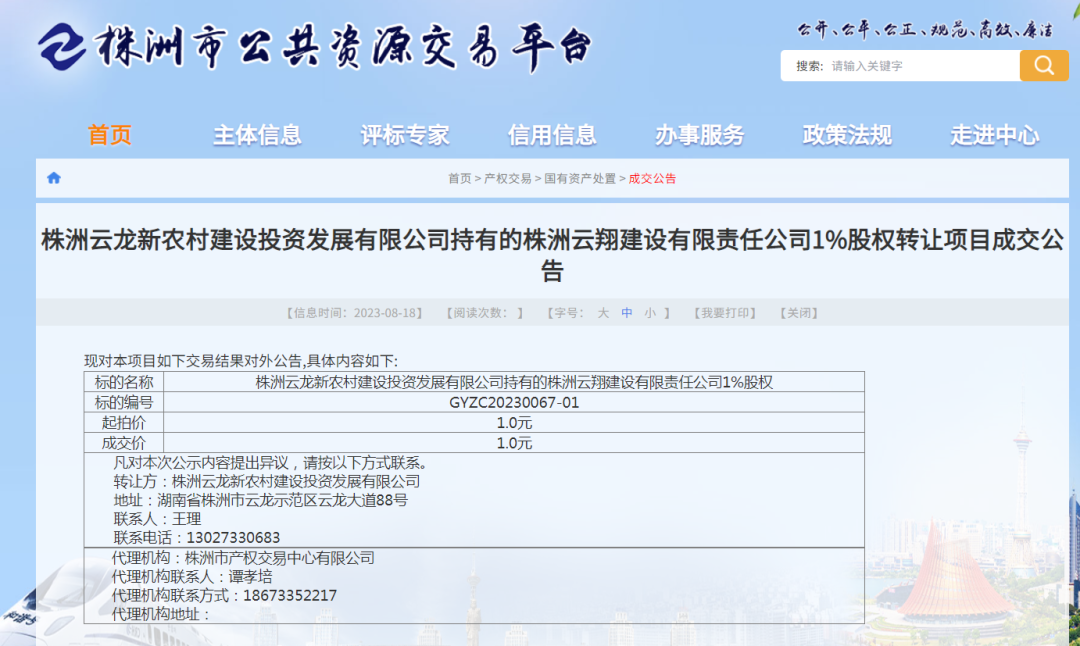
Task: Open the 首页 navigation tab
Action: 110,135
